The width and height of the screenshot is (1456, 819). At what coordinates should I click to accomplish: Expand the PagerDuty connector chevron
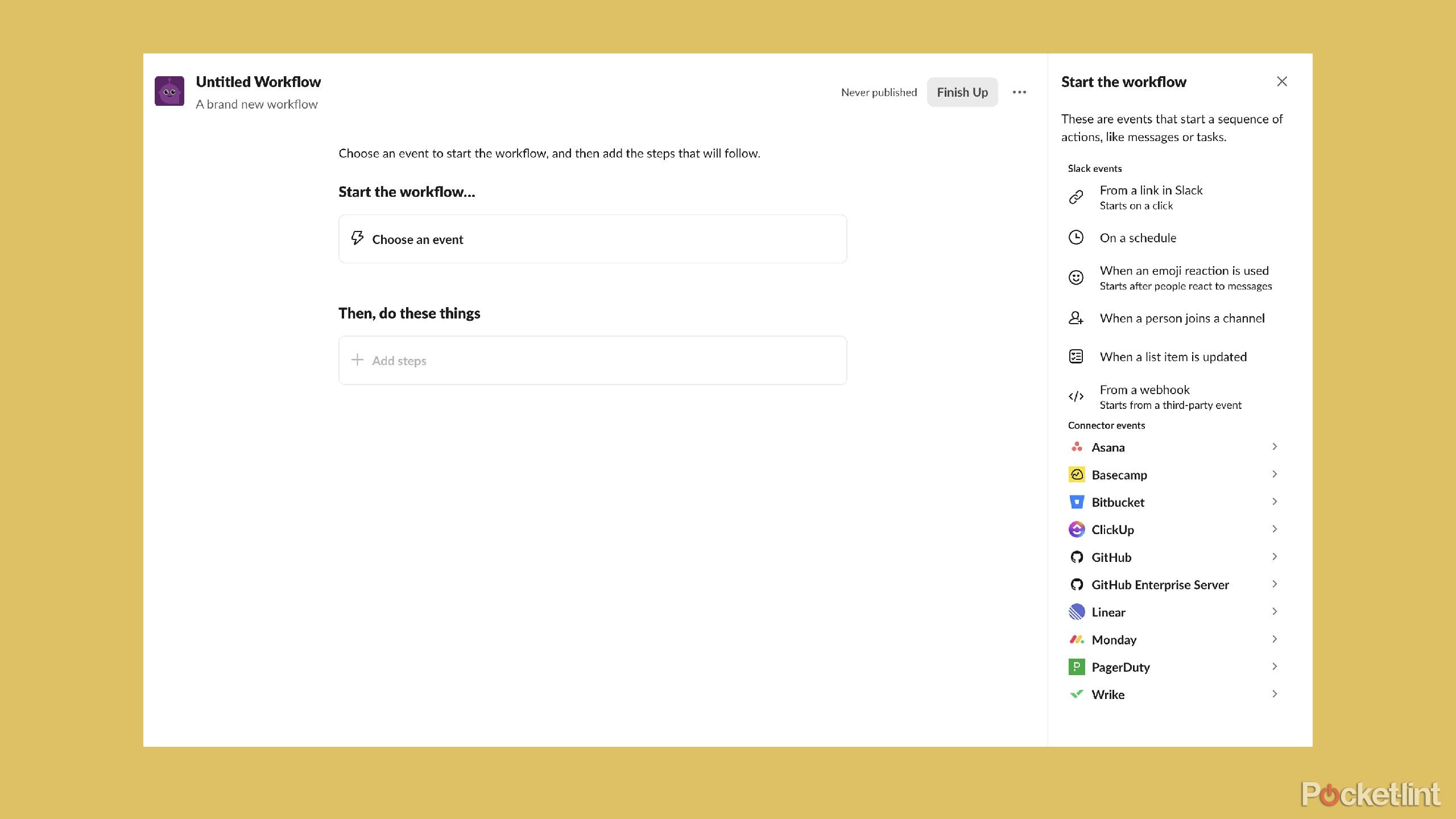pyautogui.click(x=1275, y=667)
